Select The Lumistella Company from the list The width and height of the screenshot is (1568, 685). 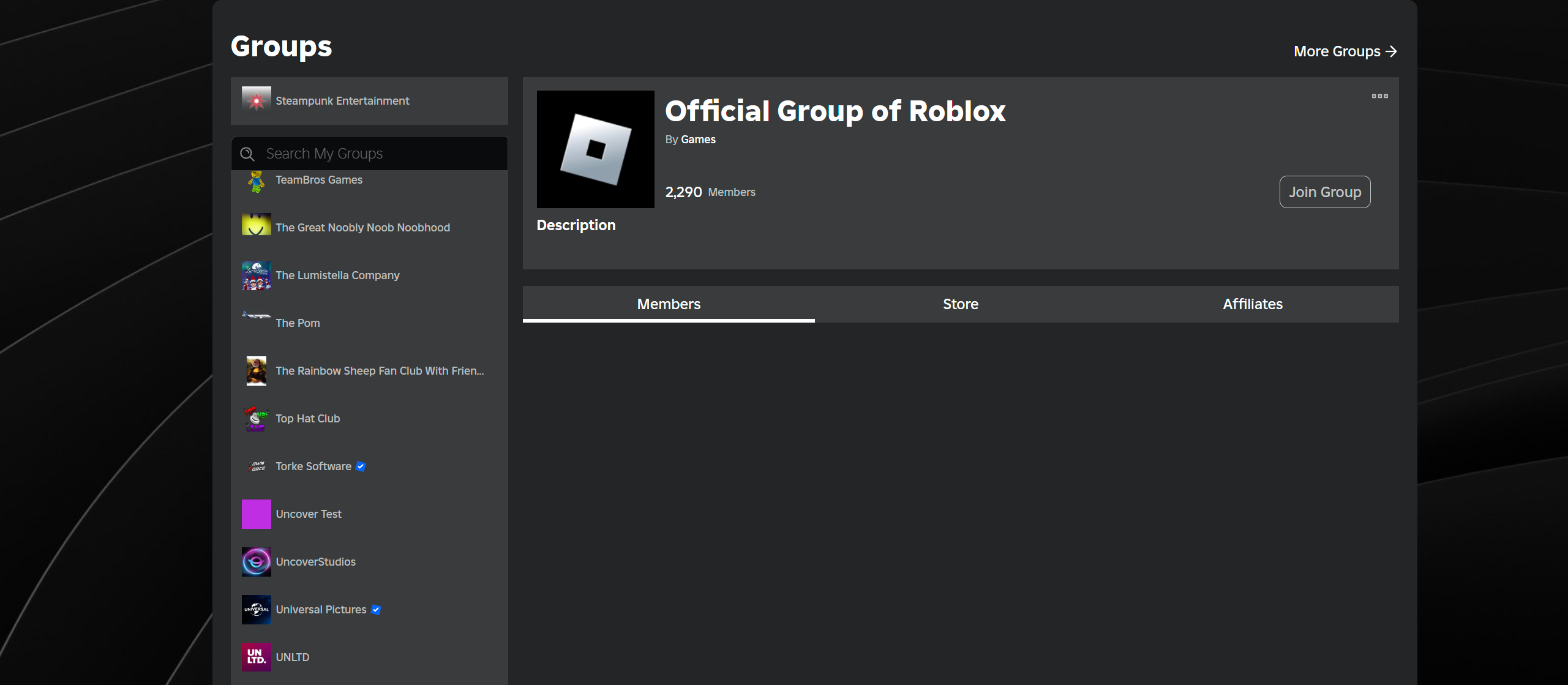pos(337,275)
